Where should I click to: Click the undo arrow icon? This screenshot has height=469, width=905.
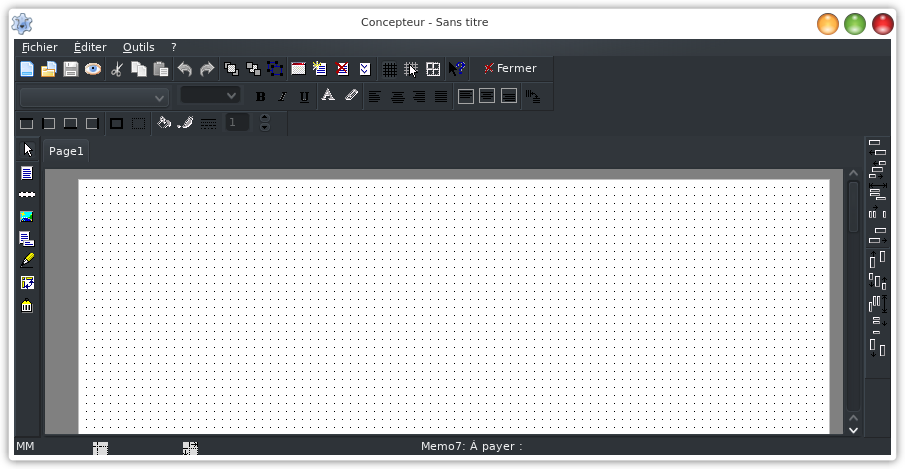click(185, 69)
